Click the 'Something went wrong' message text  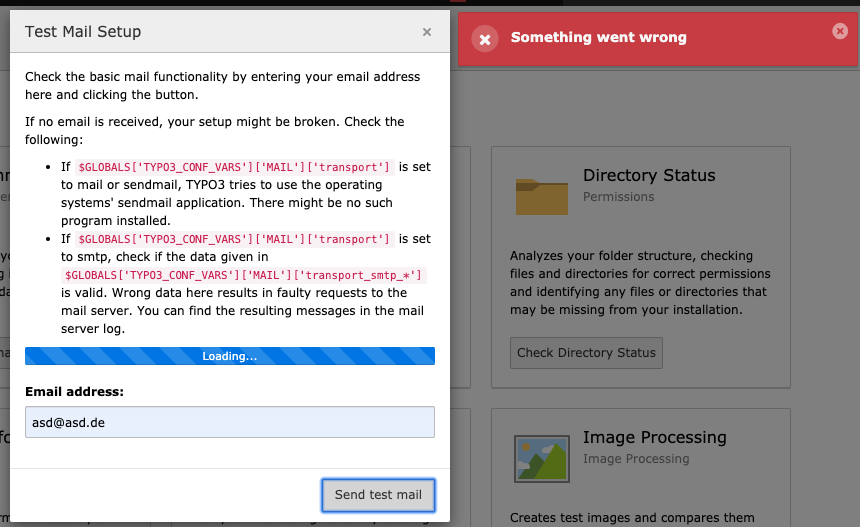tap(598, 38)
